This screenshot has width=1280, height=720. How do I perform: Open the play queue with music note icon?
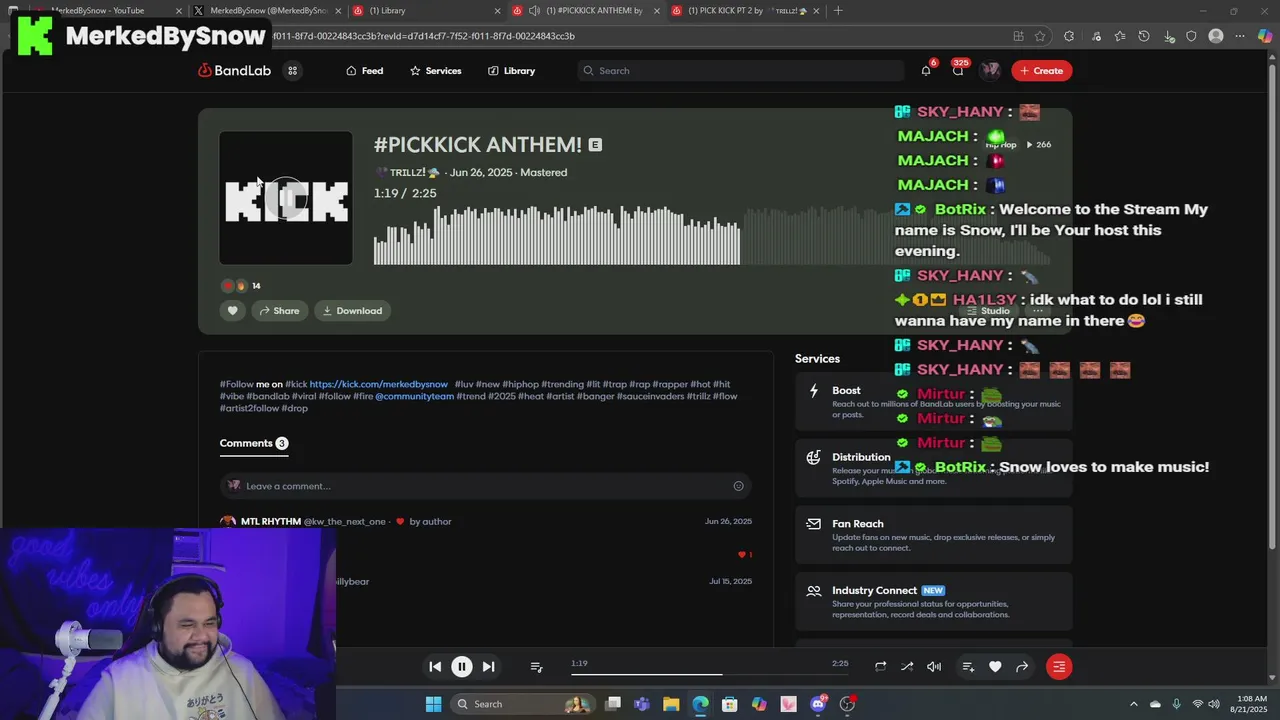[x=536, y=667]
